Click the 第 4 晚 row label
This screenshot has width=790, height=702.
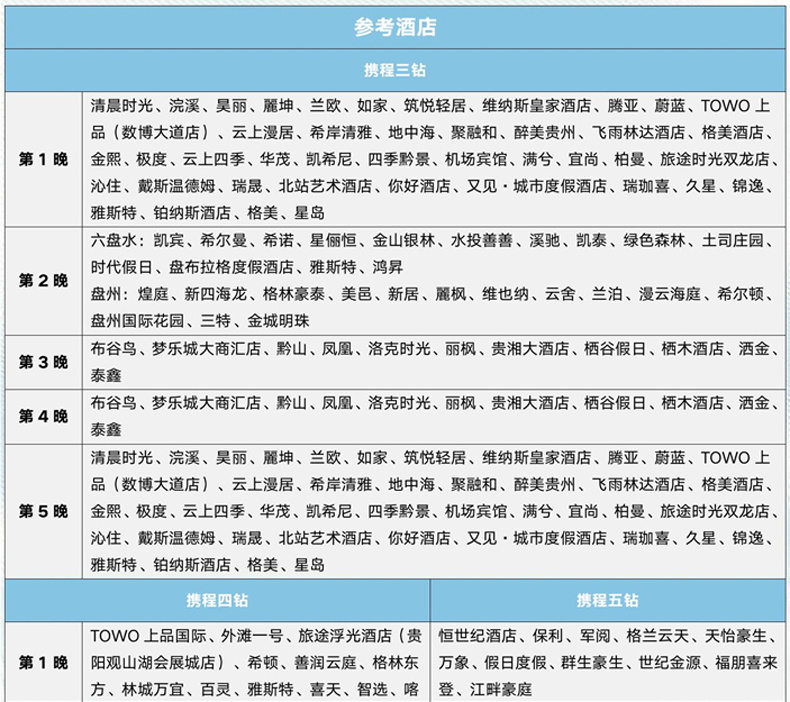43,416
